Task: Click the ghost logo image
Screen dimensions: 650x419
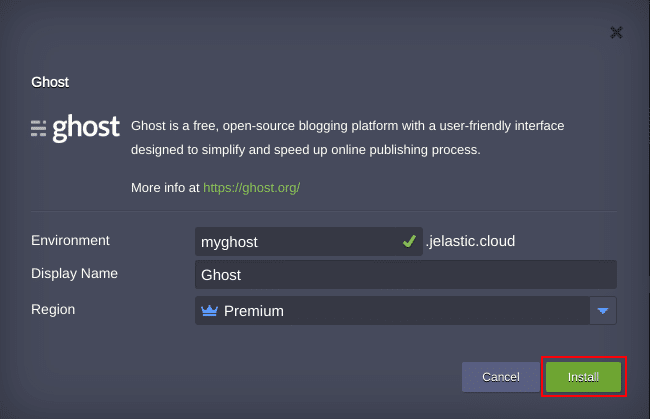Action: click(75, 128)
